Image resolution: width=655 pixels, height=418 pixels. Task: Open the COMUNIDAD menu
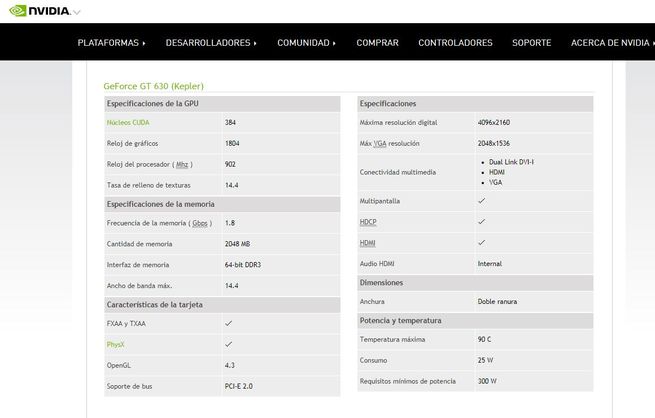click(x=306, y=43)
